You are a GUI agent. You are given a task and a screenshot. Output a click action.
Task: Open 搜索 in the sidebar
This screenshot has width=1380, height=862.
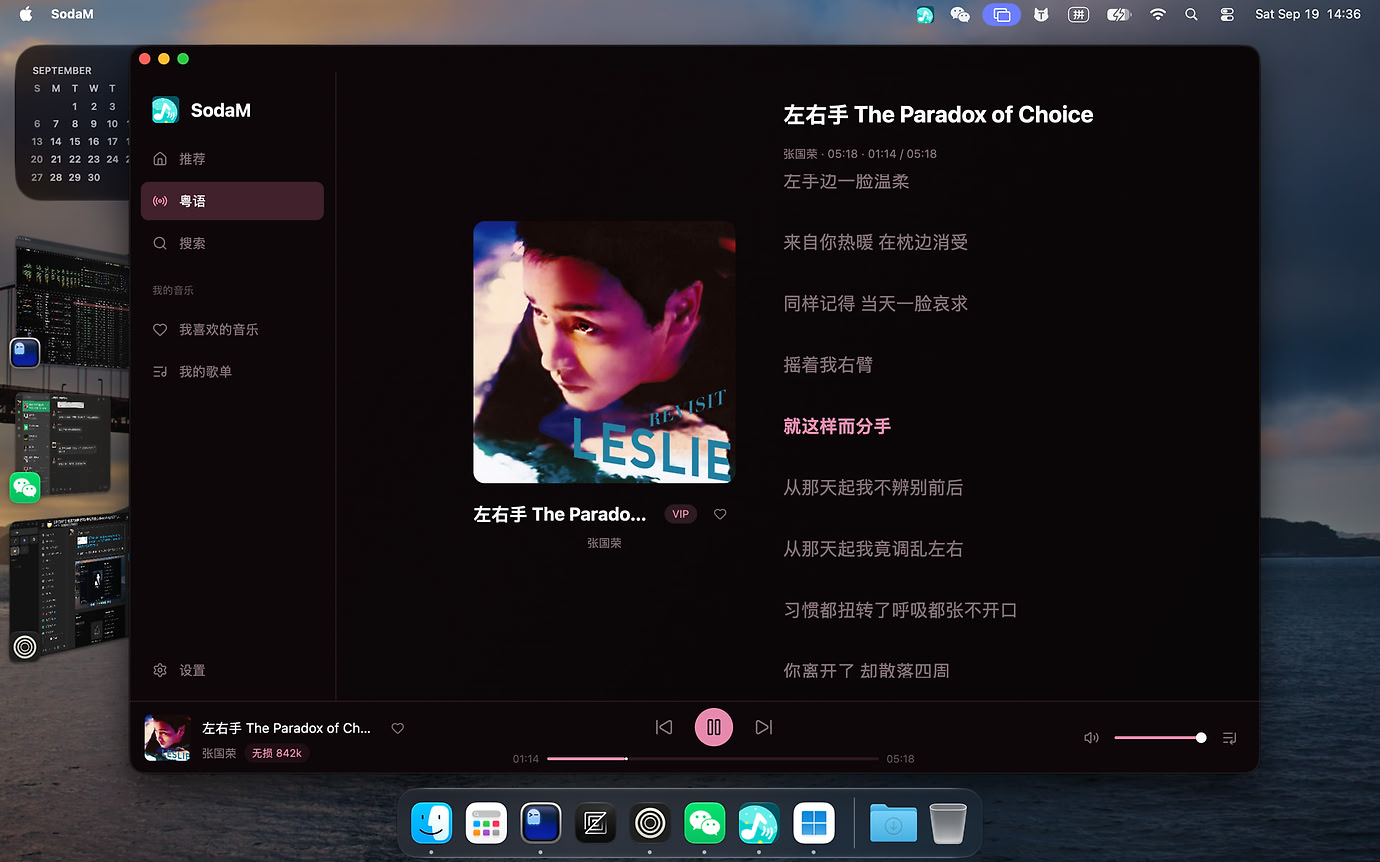[x=232, y=243]
